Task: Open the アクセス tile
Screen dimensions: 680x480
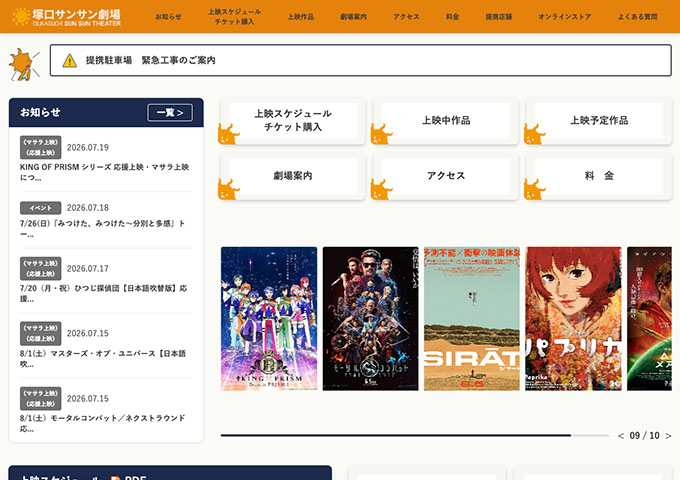Action: 446,176
